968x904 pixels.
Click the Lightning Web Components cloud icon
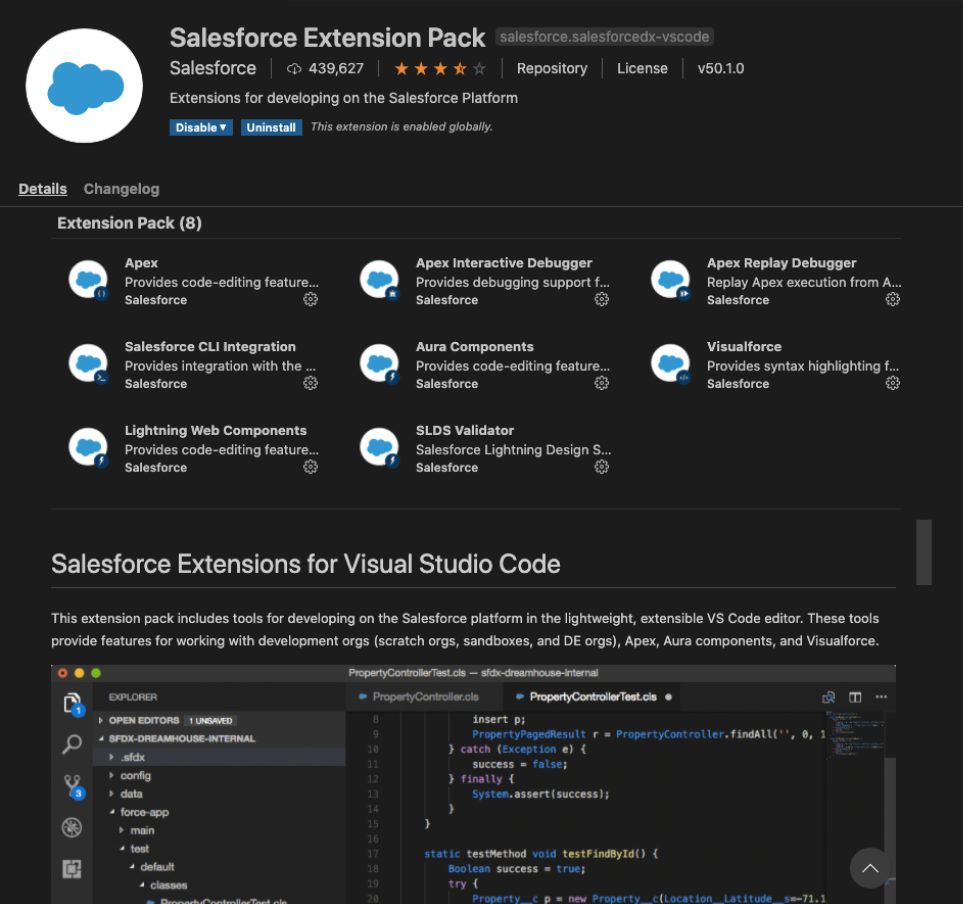point(88,448)
